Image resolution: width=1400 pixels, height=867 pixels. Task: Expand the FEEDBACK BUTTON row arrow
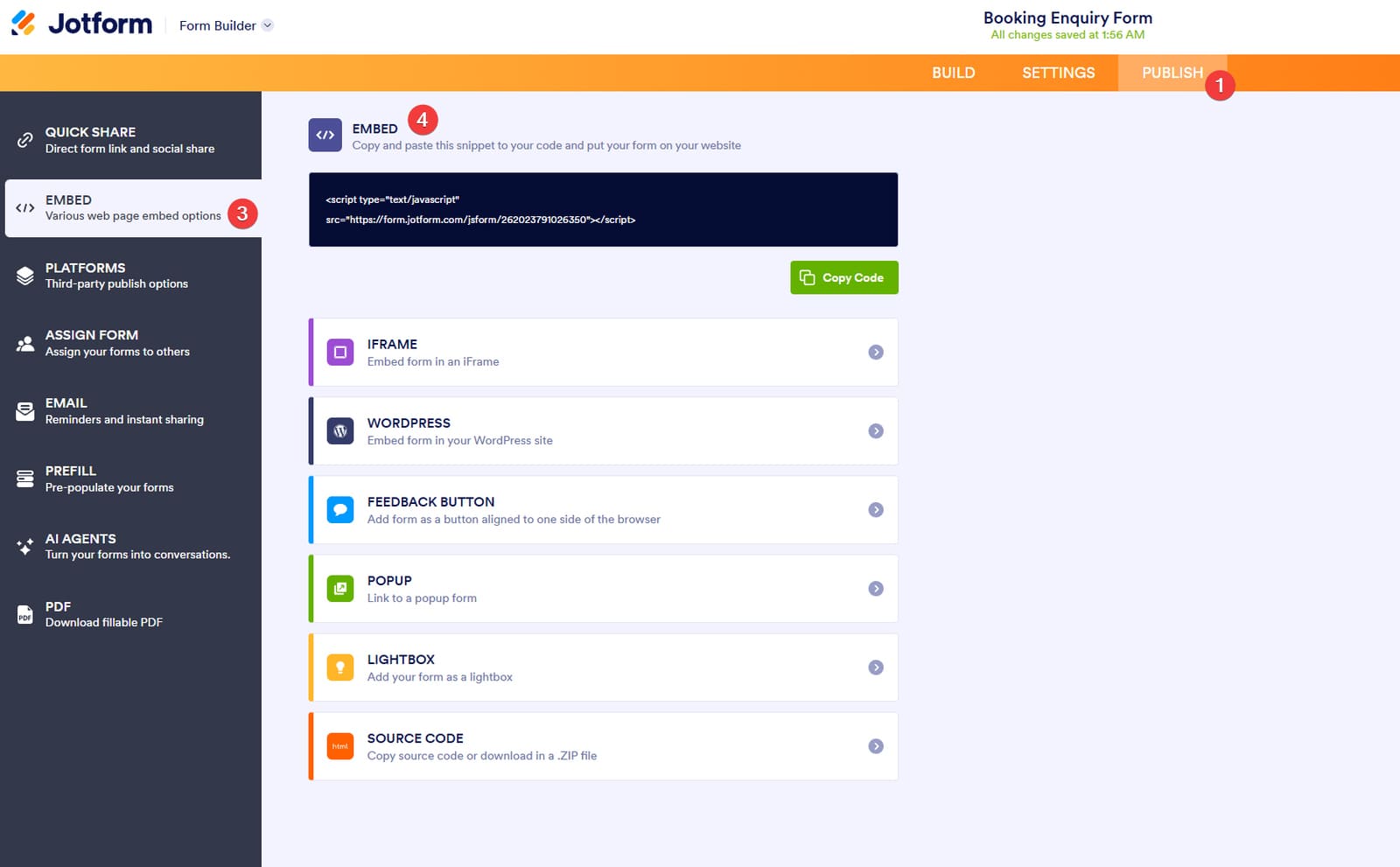pos(875,509)
